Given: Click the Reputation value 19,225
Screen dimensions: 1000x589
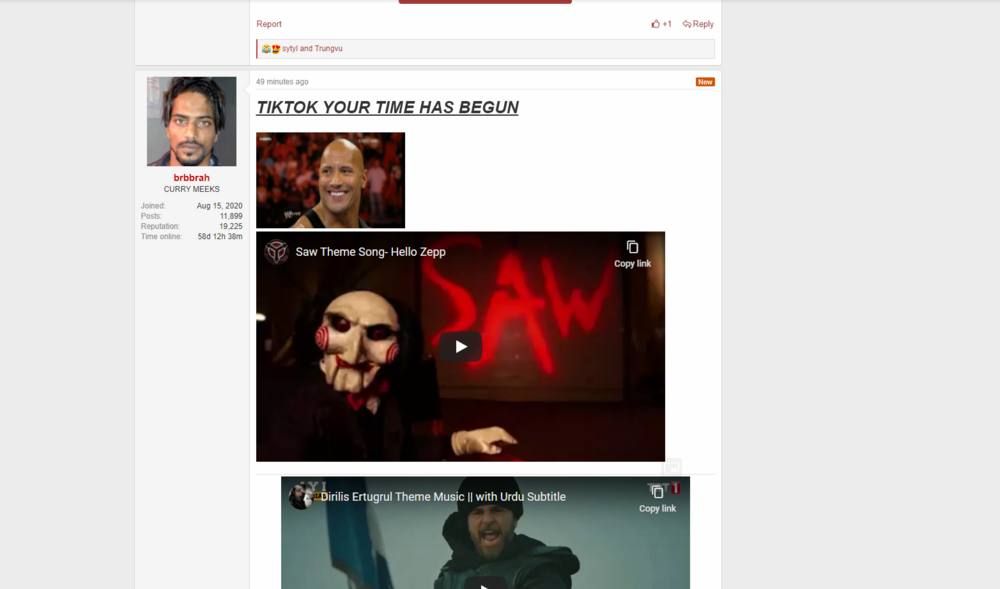Looking at the screenshot, I should [231, 226].
